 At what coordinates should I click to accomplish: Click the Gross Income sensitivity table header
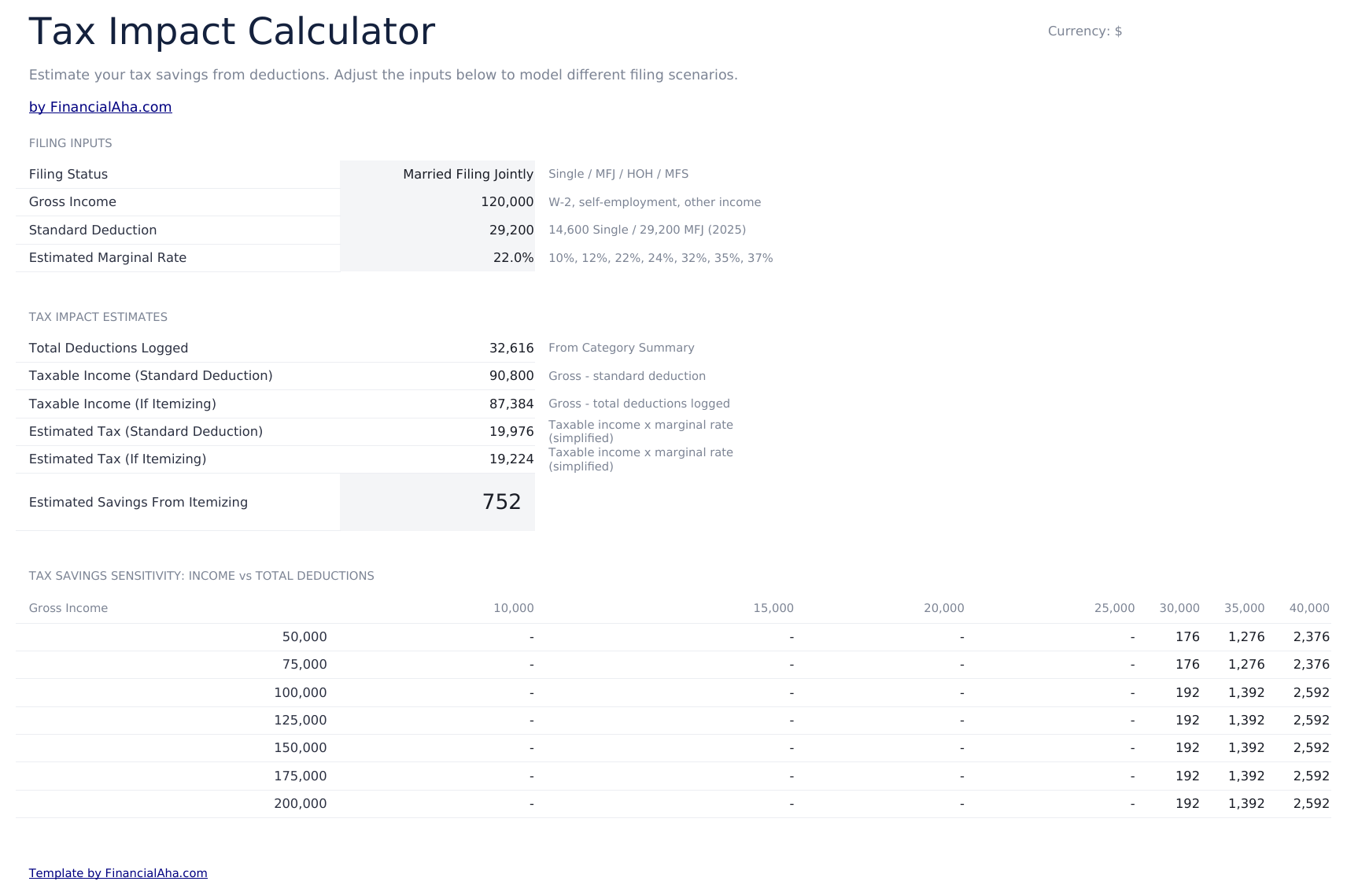[x=68, y=608]
